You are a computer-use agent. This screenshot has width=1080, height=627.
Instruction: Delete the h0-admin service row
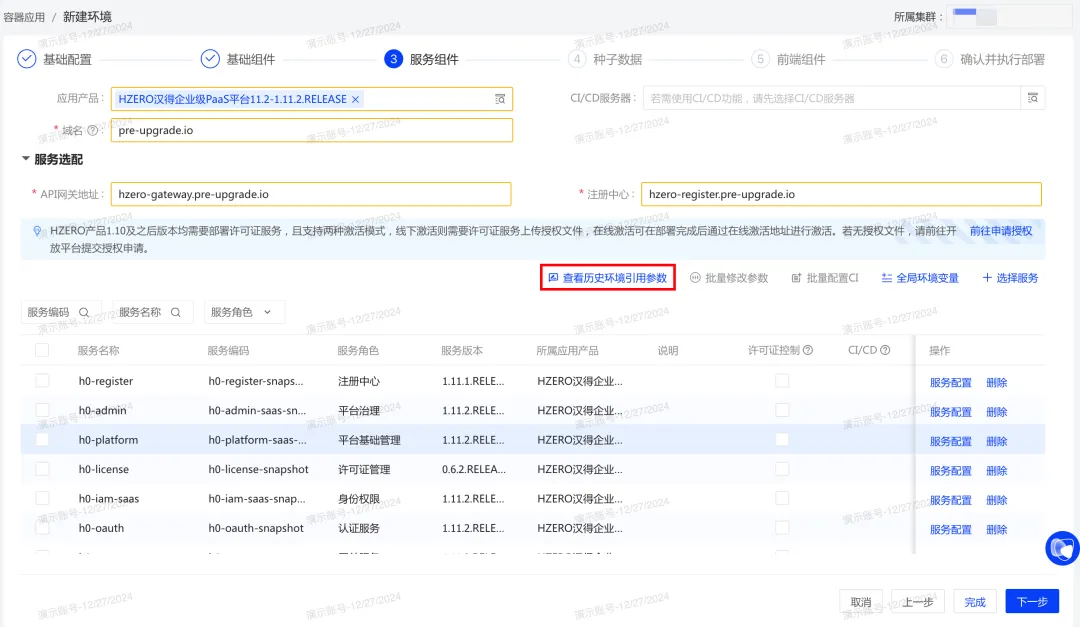pyautogui.click(x=997, y=412)
